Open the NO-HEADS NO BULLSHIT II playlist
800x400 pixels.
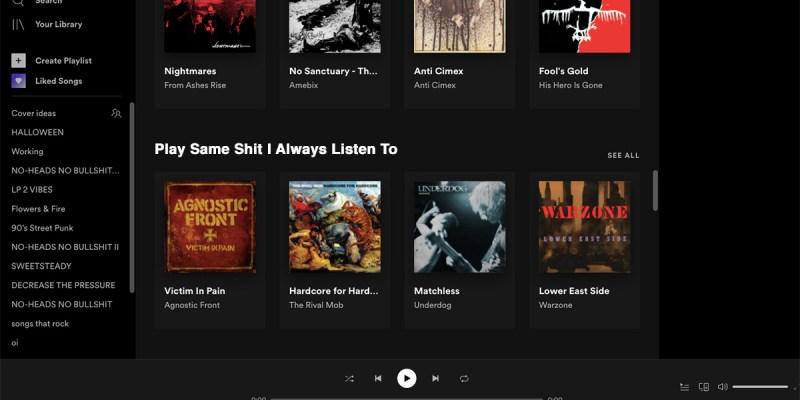coord(65,247)
